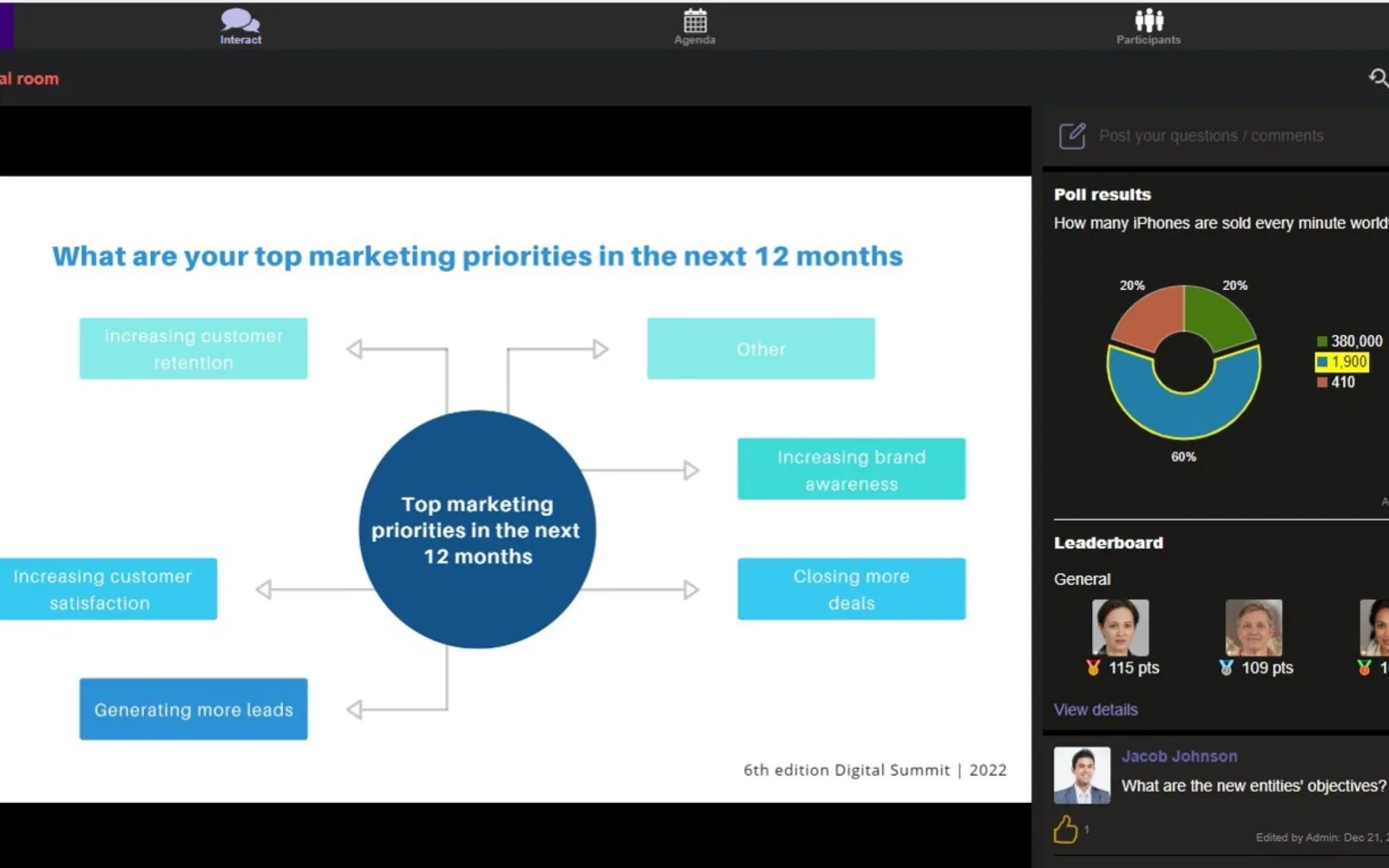This screenshot has height=868, width=1389.
Task: Open the Interact tab
Action: coord(240,26)
